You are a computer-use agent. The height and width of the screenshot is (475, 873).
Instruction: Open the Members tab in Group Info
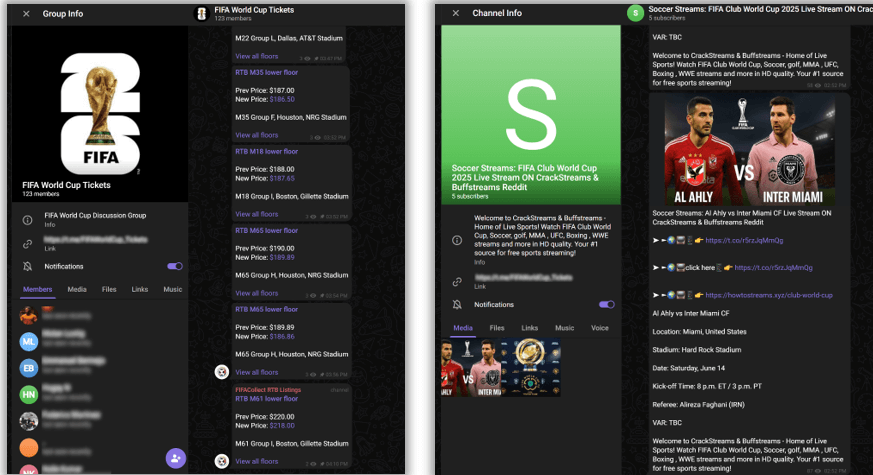[x=37, y=290]
